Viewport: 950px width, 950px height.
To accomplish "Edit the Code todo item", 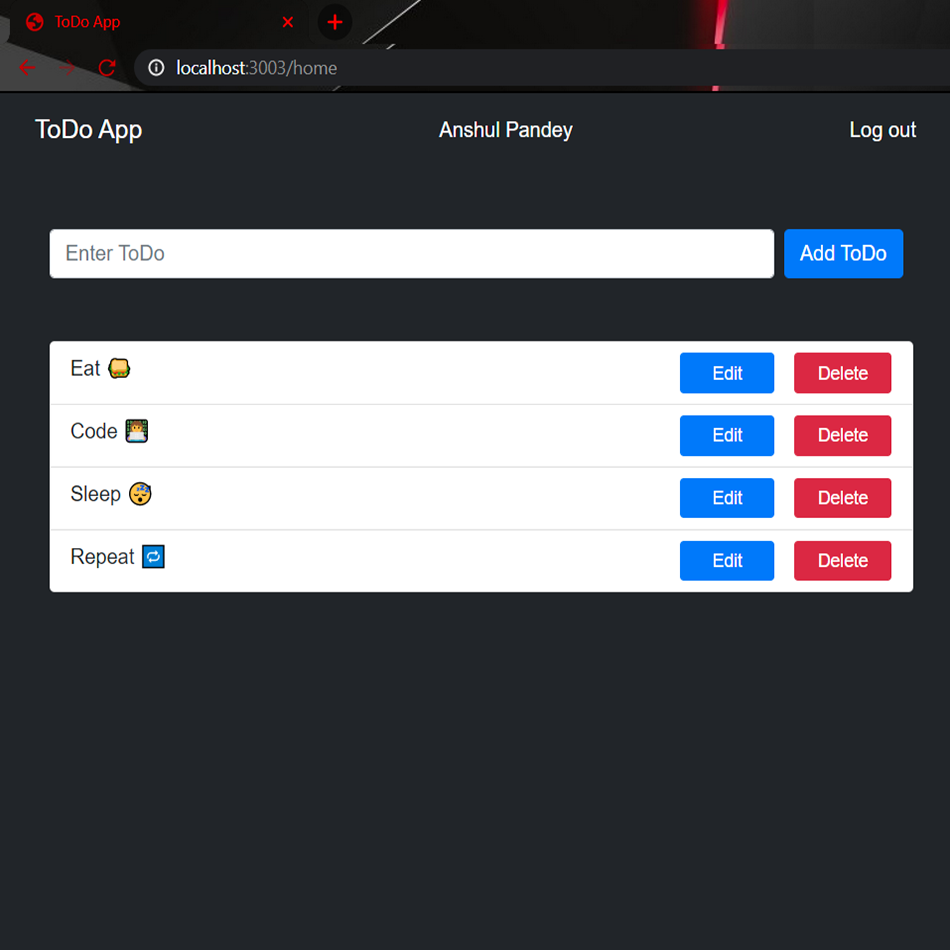I will (x=726, y=435).
